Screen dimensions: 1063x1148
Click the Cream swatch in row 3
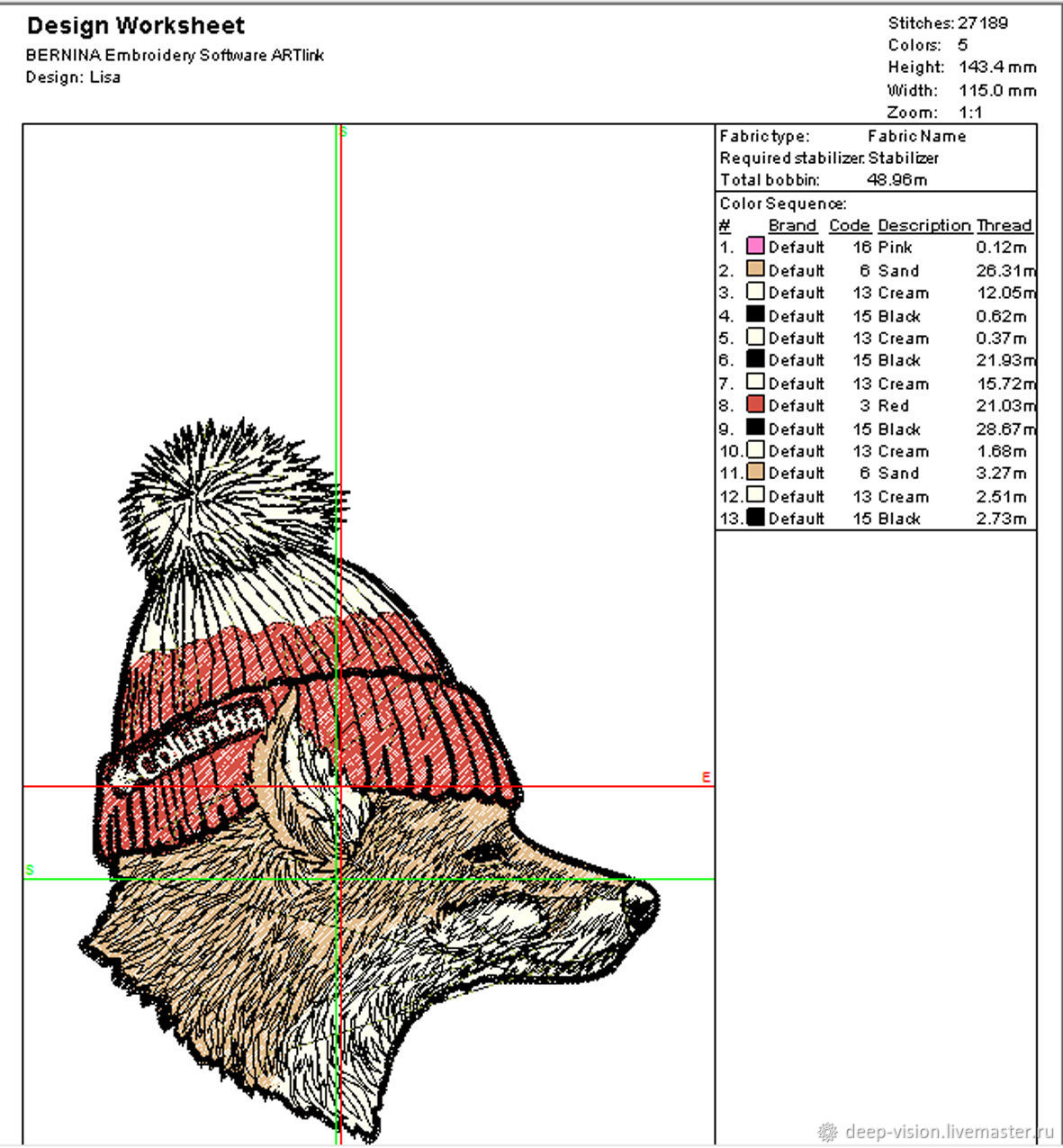point(755,292)
